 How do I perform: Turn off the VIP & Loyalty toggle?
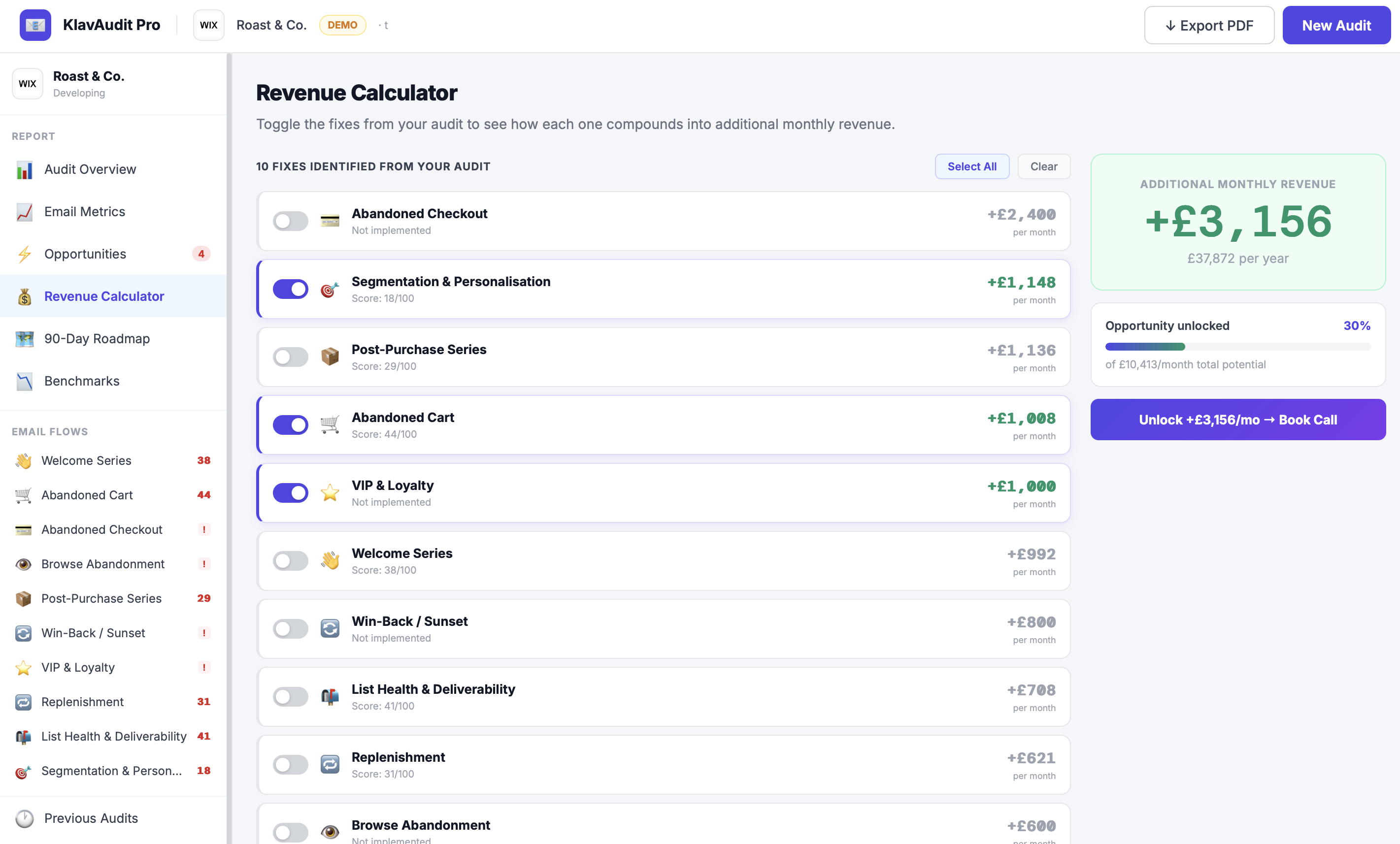tap(290, 493)
